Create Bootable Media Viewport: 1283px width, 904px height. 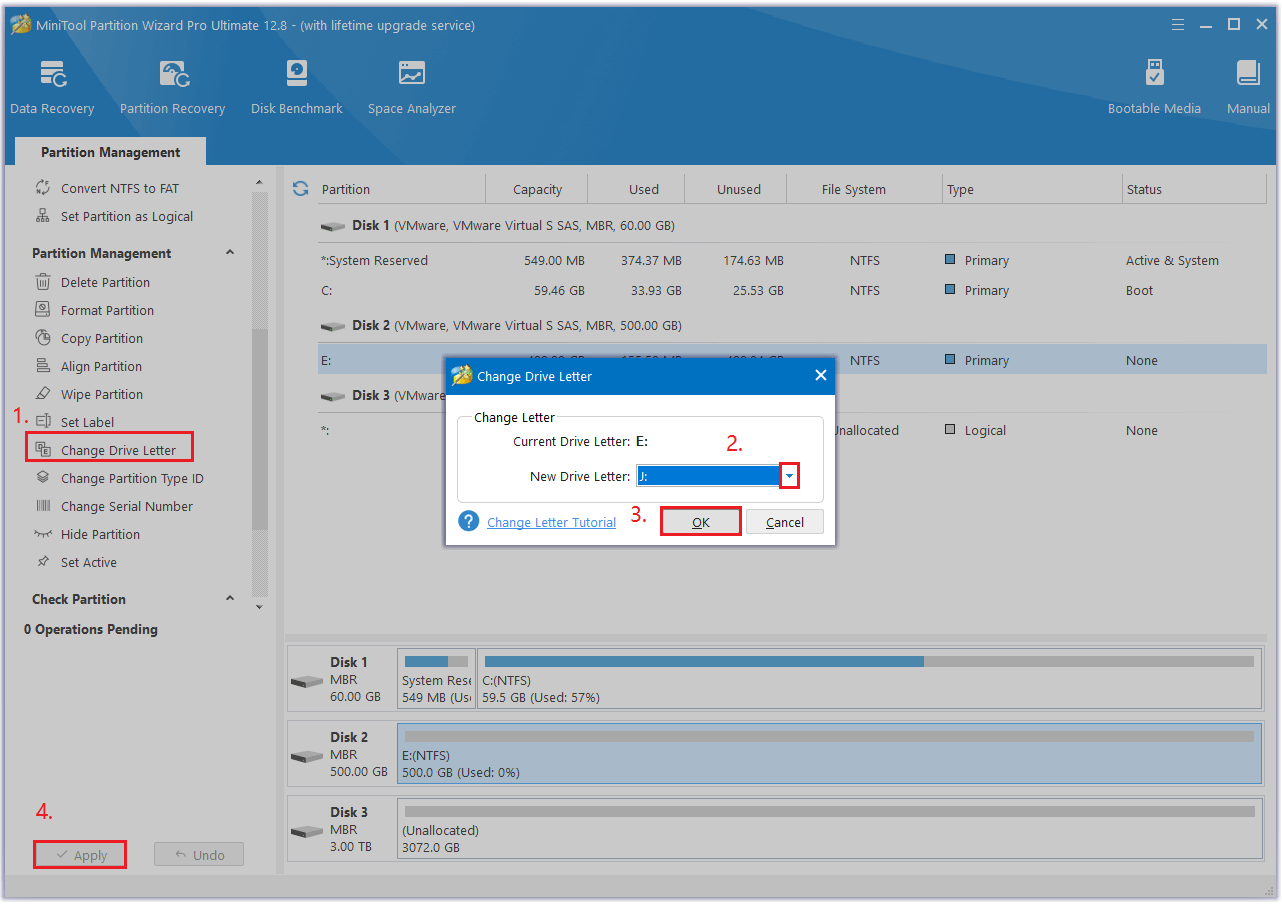[x=1154, y=88]
